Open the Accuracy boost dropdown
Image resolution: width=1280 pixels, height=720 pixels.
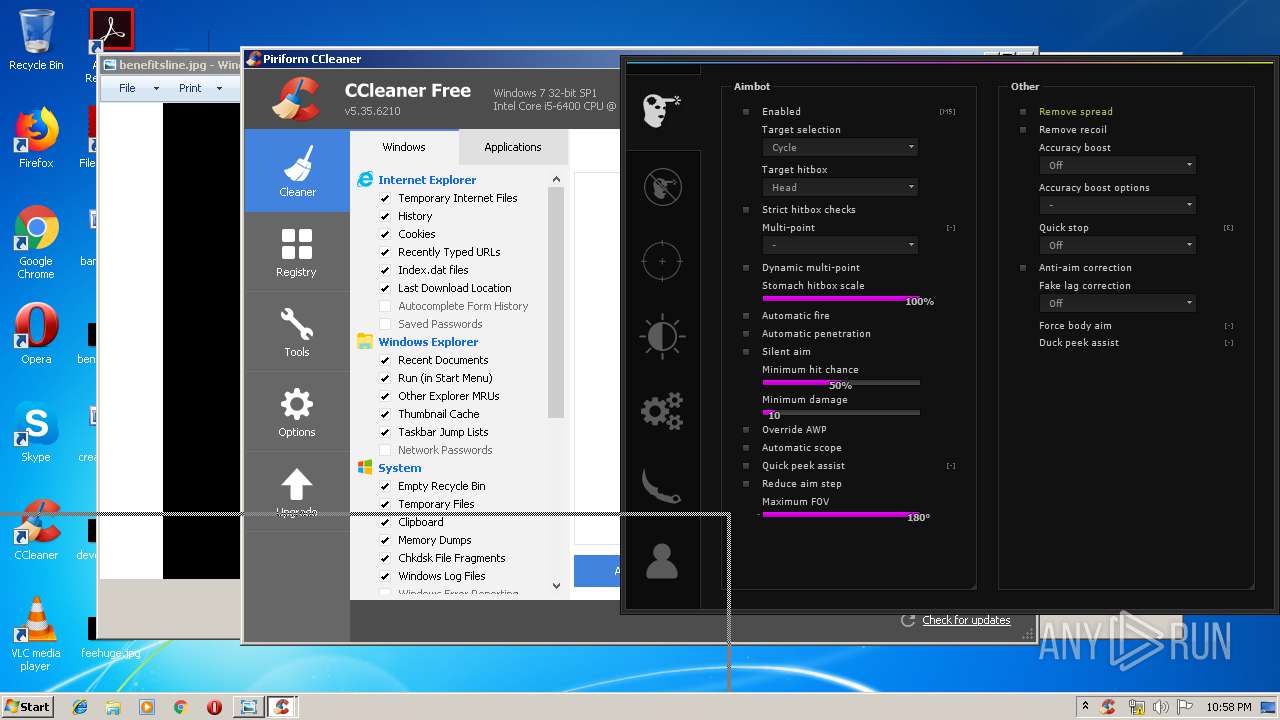(x=1117, y=165)
